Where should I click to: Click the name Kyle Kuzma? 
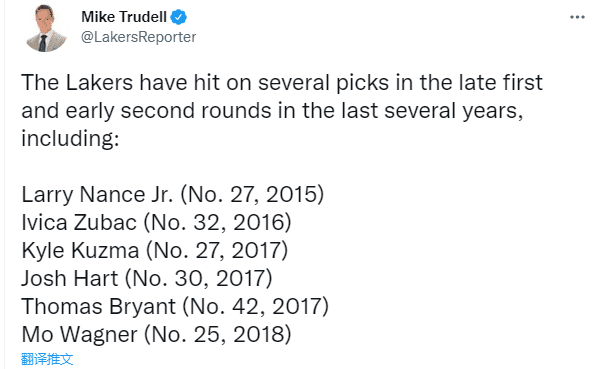[x=80, y=251]
